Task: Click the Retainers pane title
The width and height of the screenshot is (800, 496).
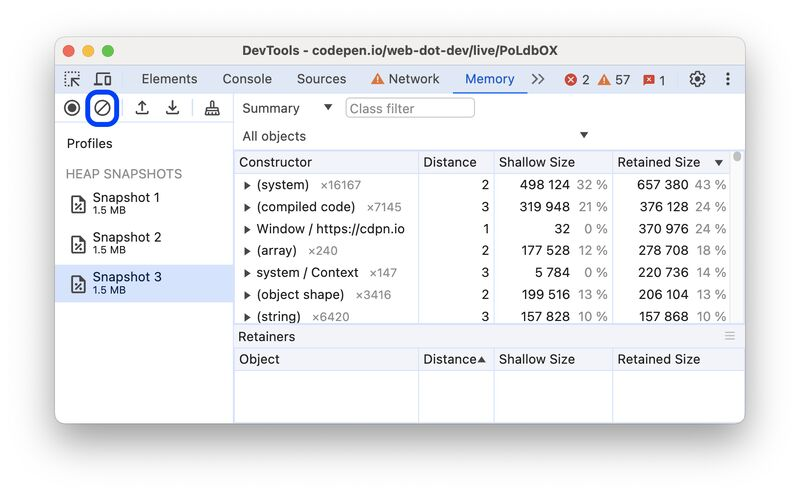Action: click(266, 337)
